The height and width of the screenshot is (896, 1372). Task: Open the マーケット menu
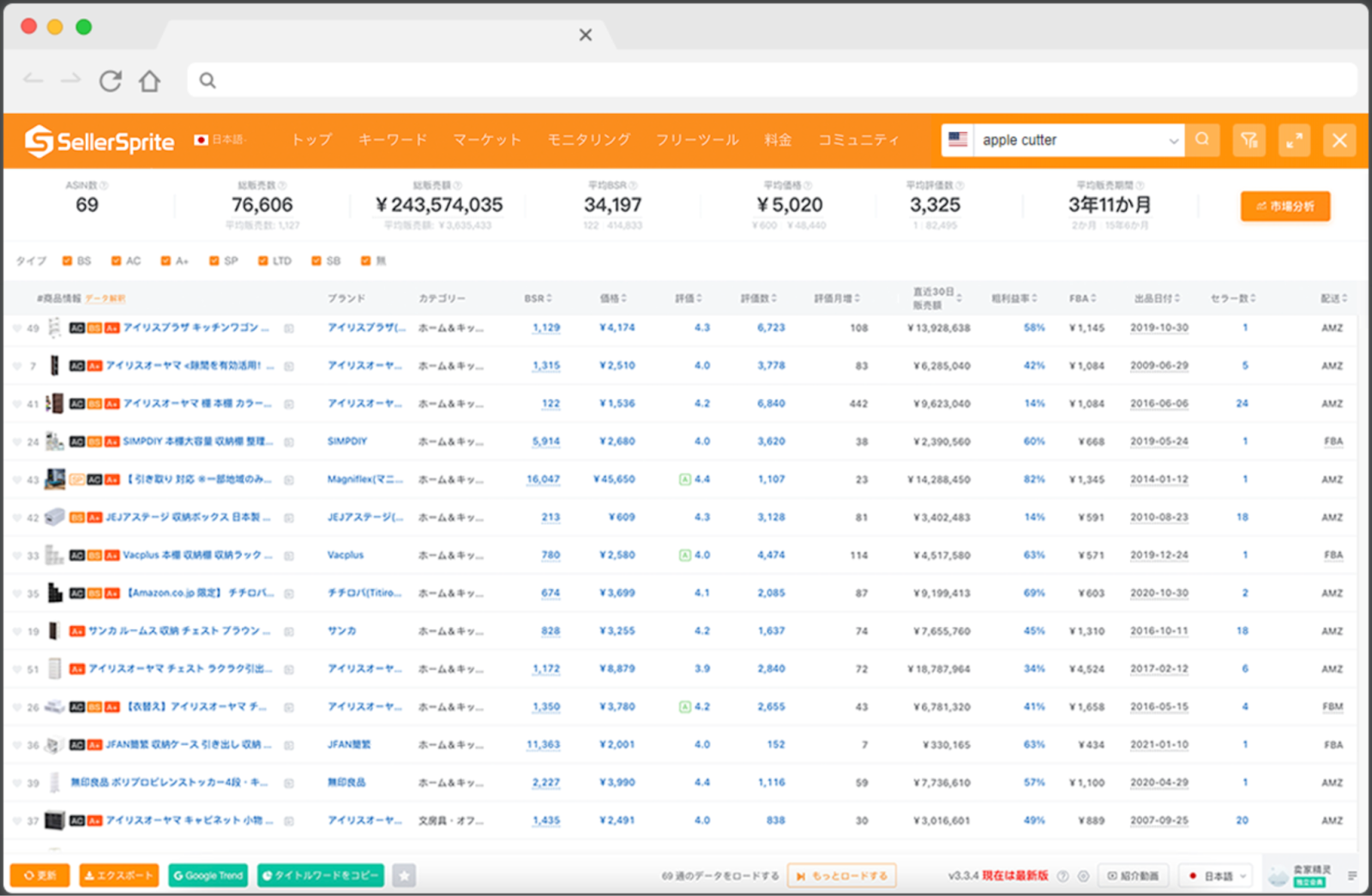point(487,140)
